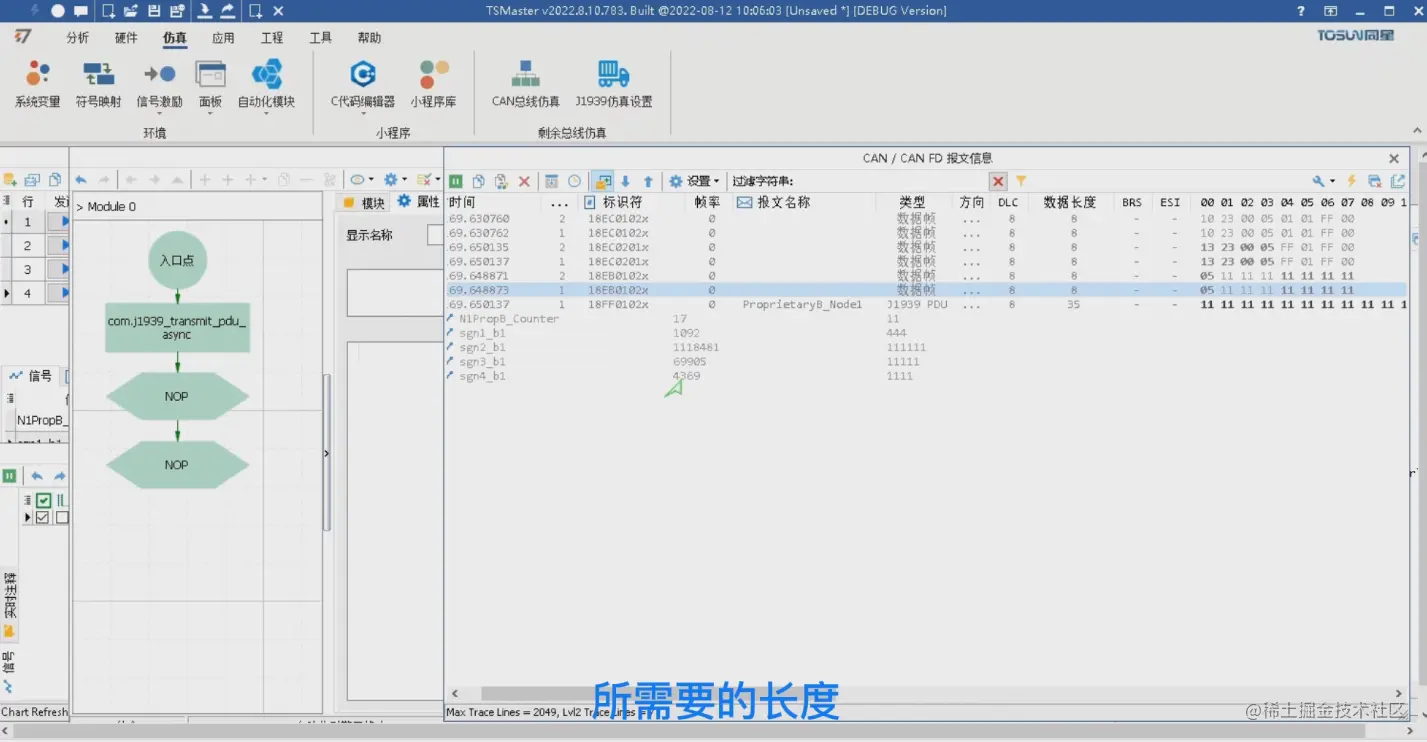The image size is (1427, 742).
Task: Open the 帮助 ribbon tab
Action: (369, 38)
